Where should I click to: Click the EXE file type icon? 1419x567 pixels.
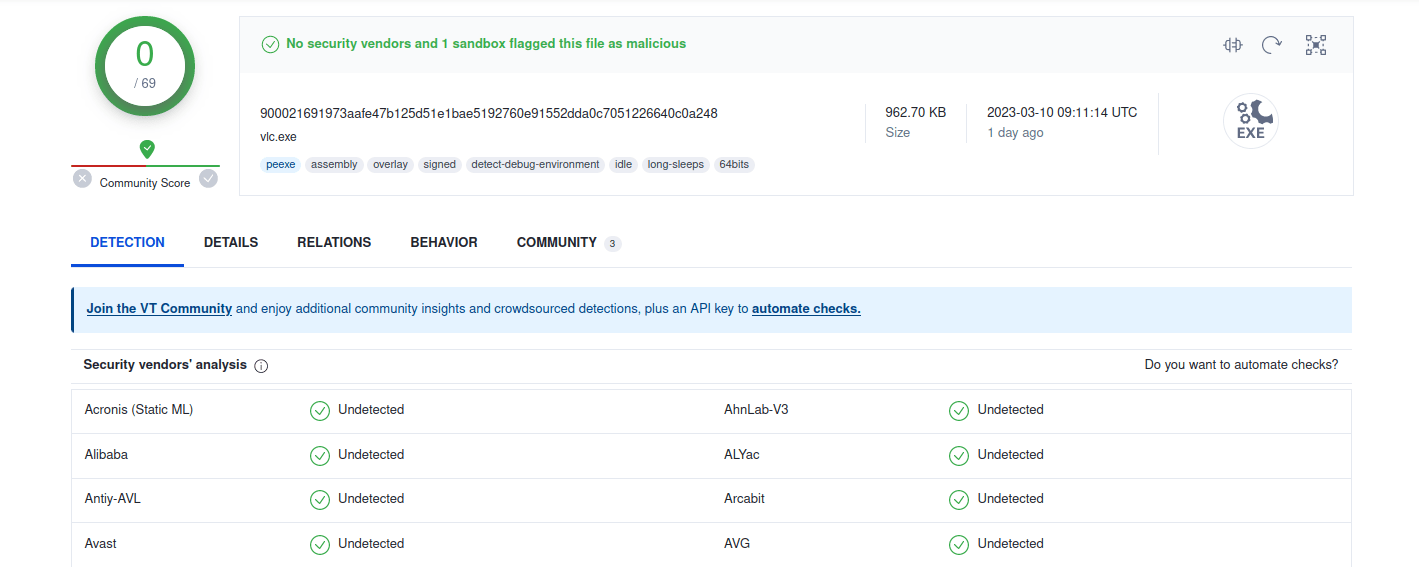[1250, 122]
